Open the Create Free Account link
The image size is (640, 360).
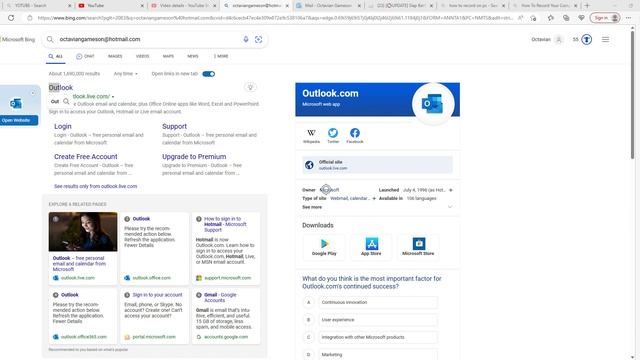click(86, 157)
